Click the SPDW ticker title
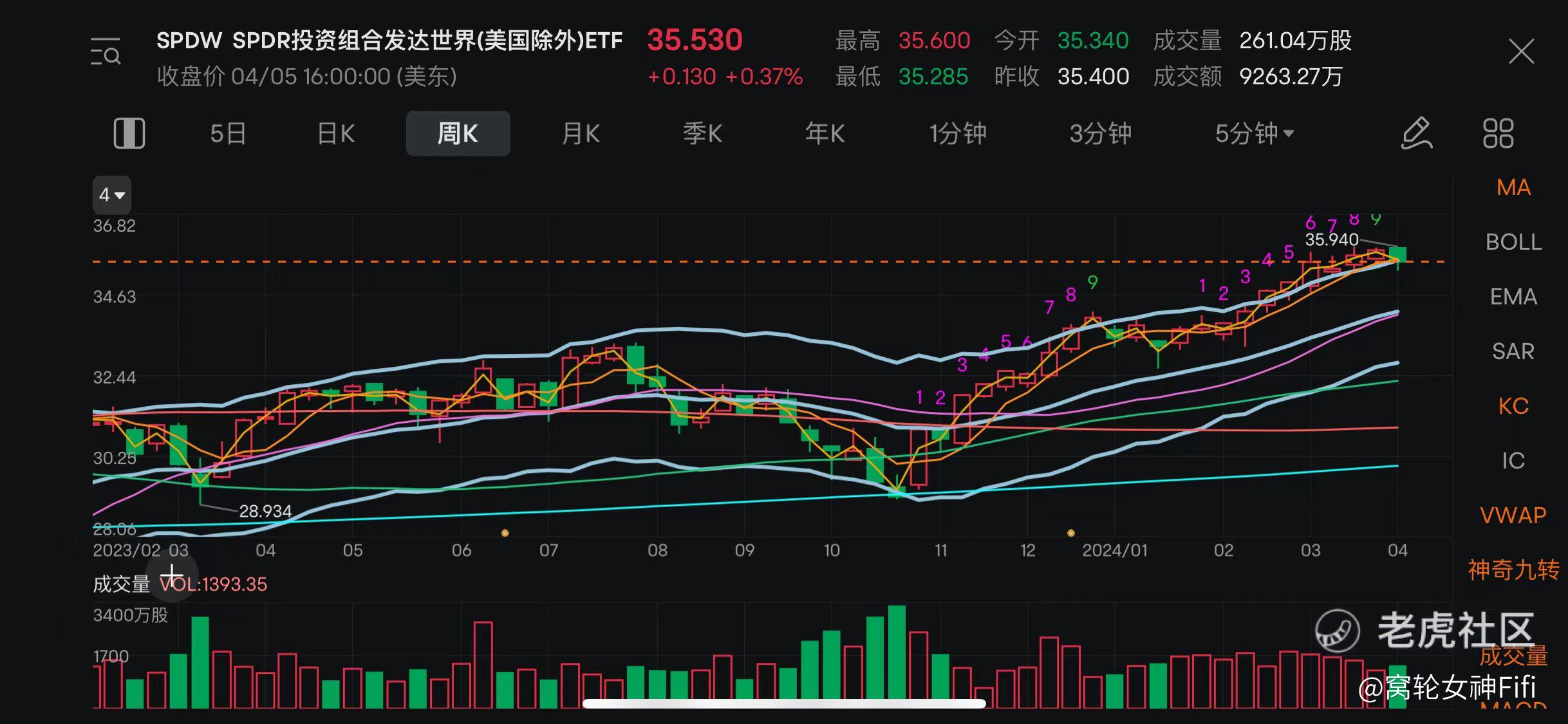The image size is (1568, 724). pos(389,41)
